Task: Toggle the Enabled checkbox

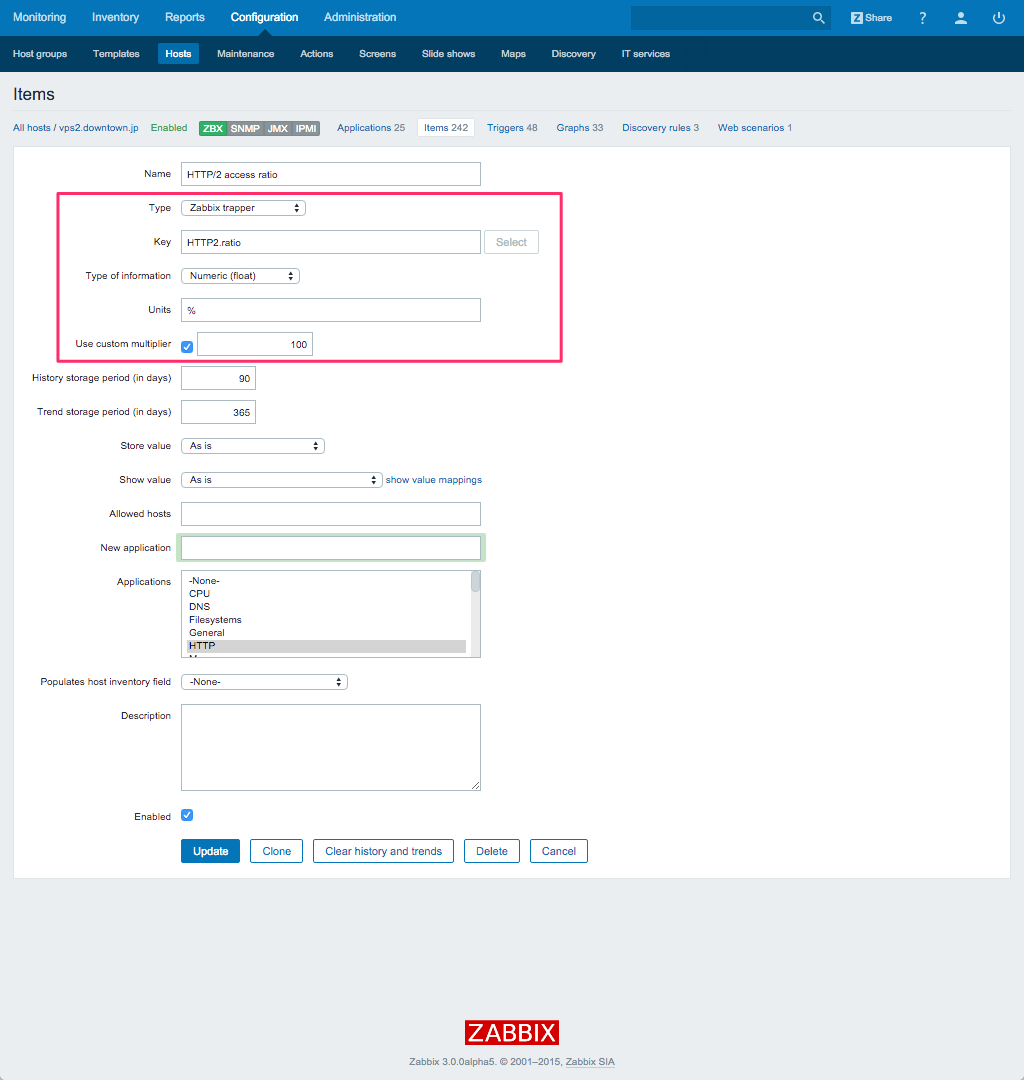Action: click(187, 815)
